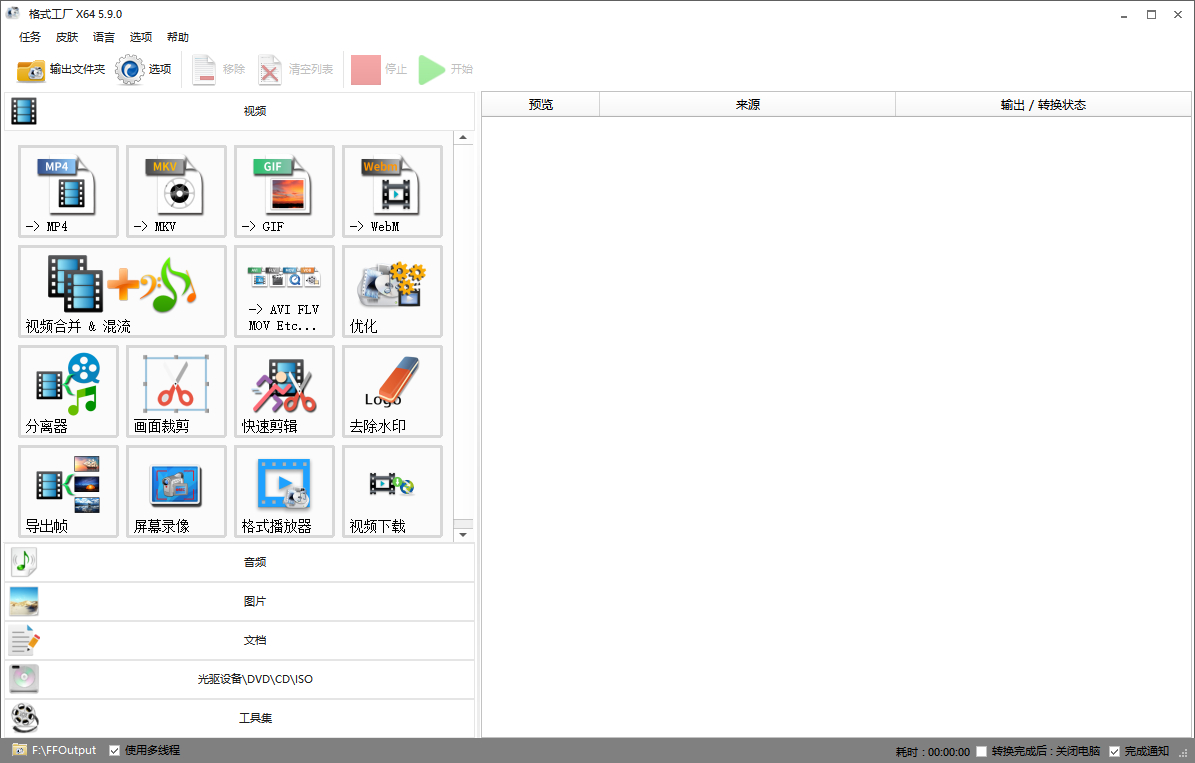Click the 视频合并 & 混流 icon
The height and width of the screenshot is (763, 1195).
pyautogui.click(x=122, y=291)
